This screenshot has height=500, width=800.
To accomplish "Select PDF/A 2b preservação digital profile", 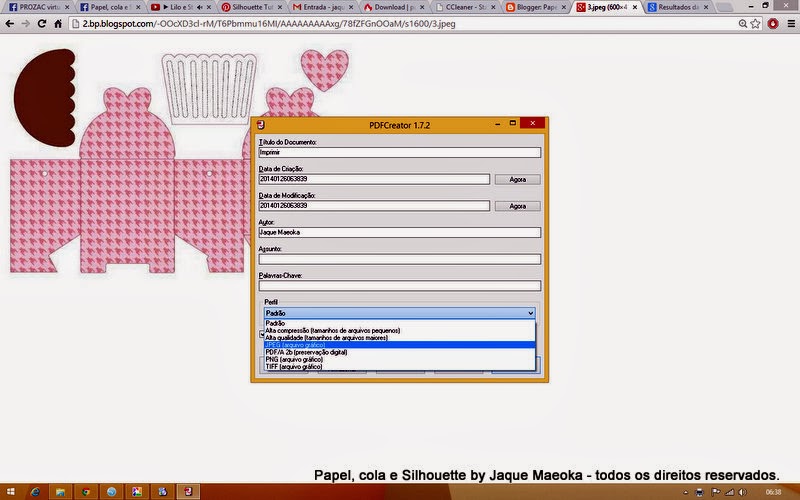I will pyautogui.click(x=399, y=352).
